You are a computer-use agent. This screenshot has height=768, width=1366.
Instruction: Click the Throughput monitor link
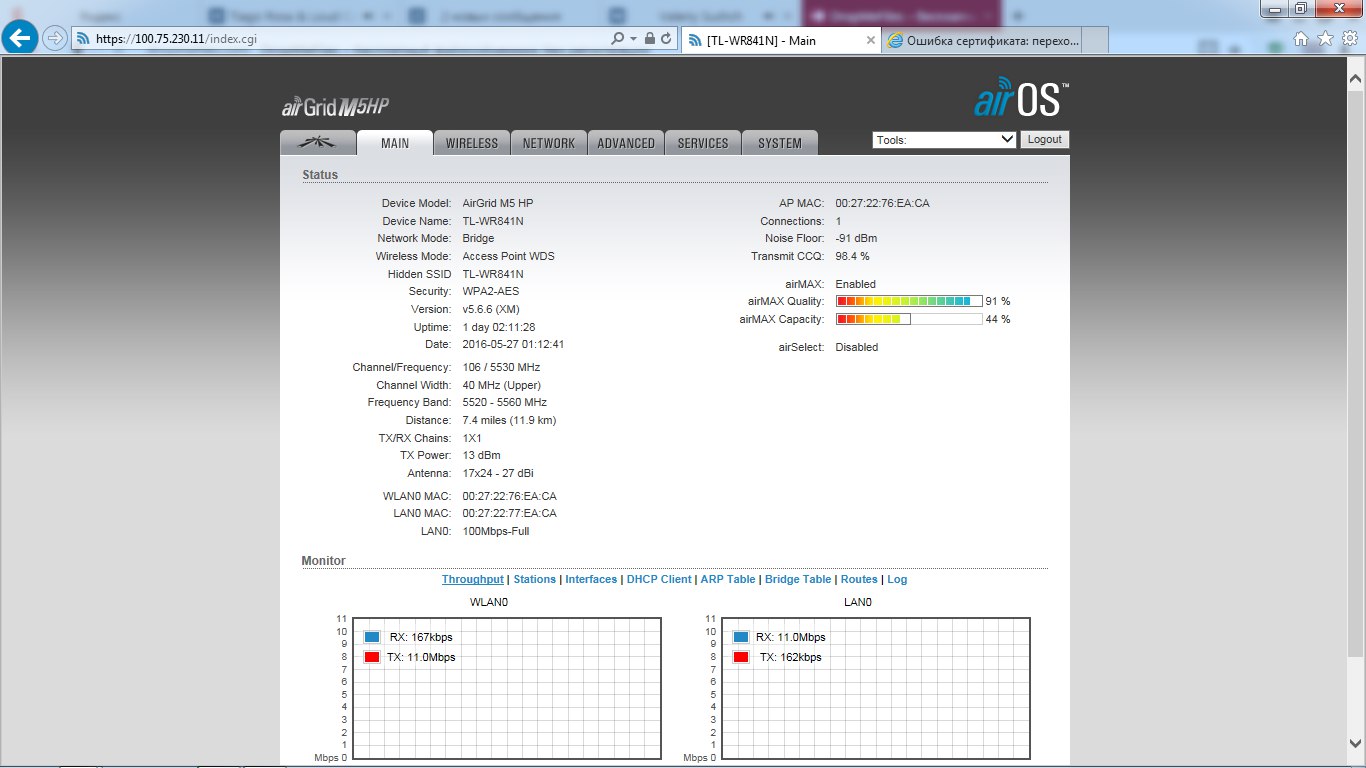473,579
